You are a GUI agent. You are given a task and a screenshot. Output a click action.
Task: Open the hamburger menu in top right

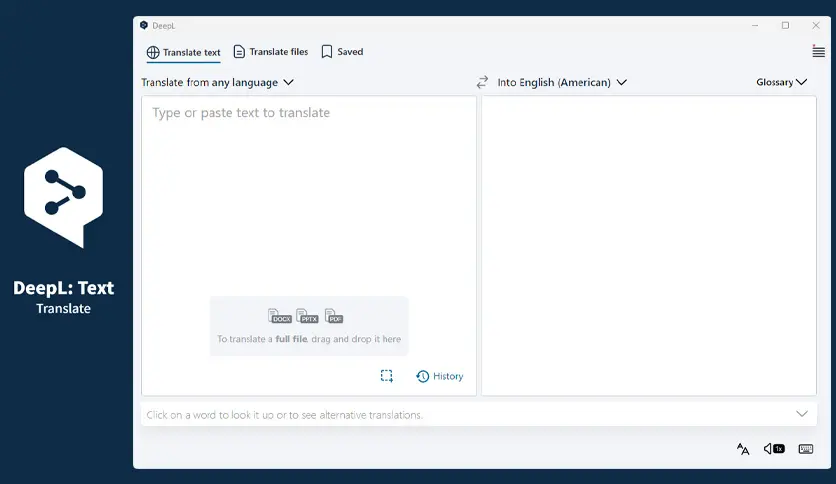(818, 52)
